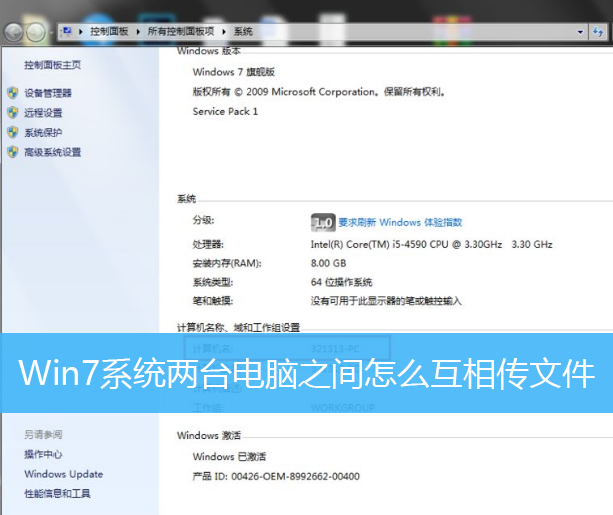Click shield icon beside 高级系统设置
The width and height of the screenshot is (613, 515).
pyautogui.click(x=13, y=152)
